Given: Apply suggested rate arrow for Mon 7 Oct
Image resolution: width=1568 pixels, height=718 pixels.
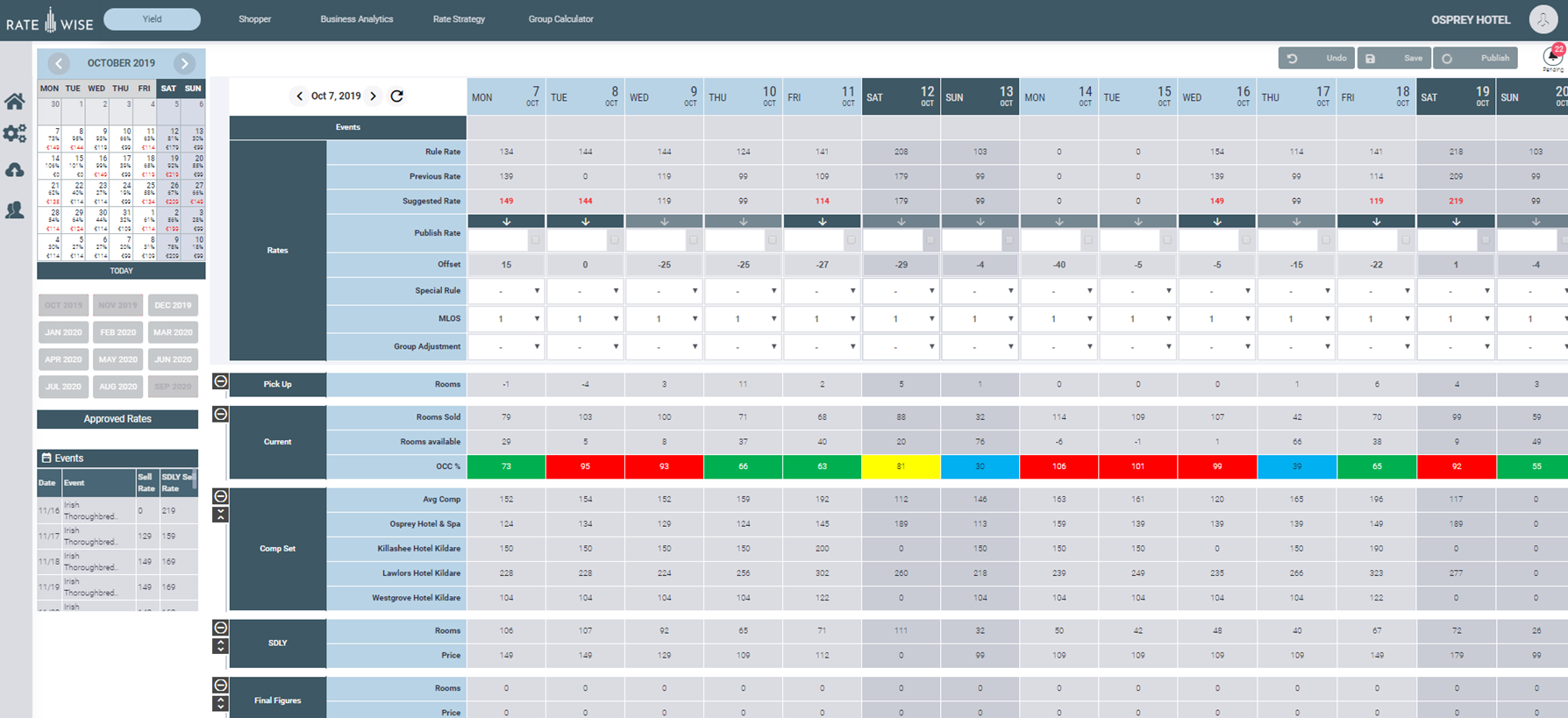Looking at the screenshot, I should click(506, 222).
